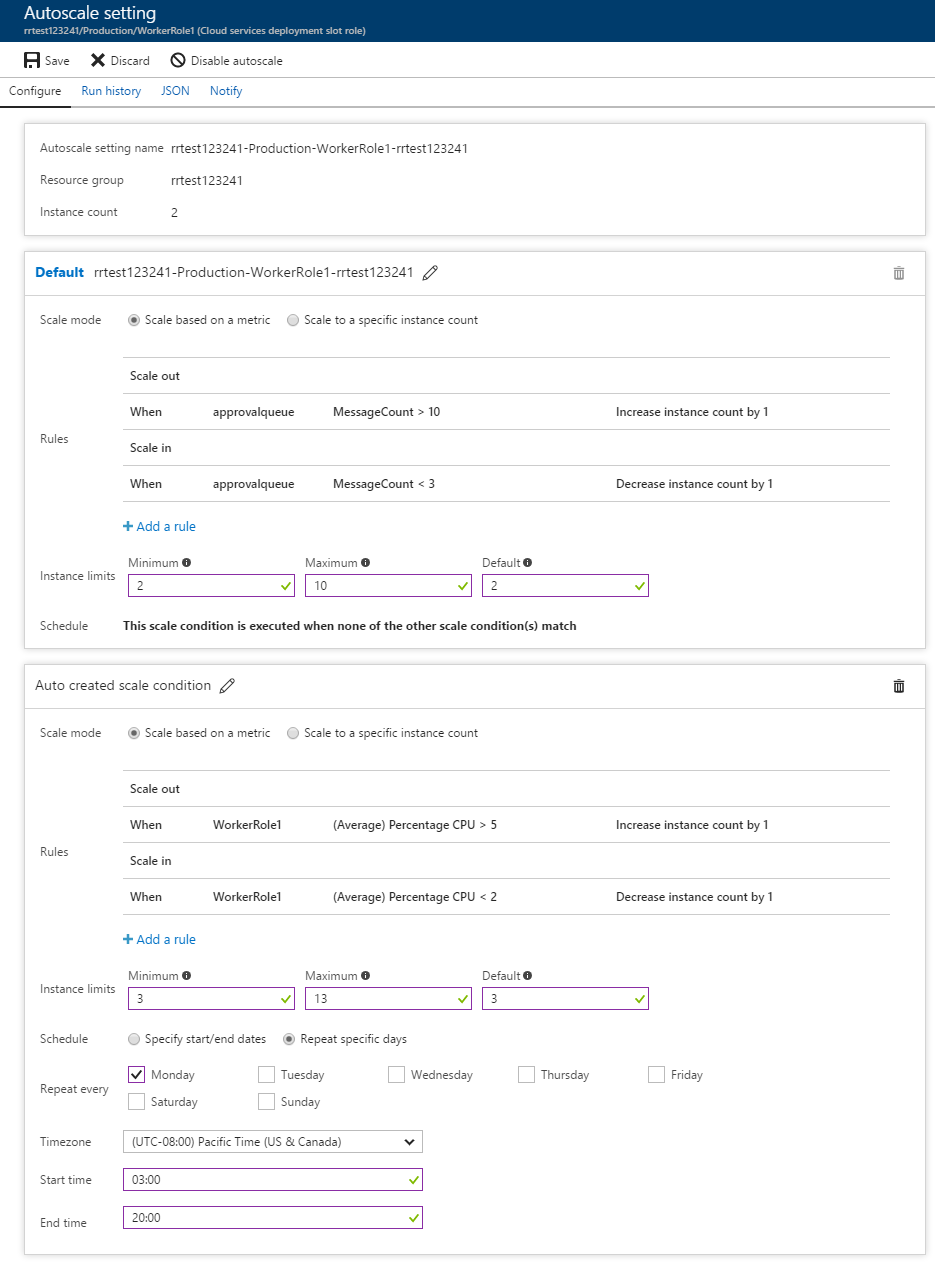Viewport: 935px width, 1263px height.
Task: Select 'Specify start/end dates' schedule option
Action: 134,1039
